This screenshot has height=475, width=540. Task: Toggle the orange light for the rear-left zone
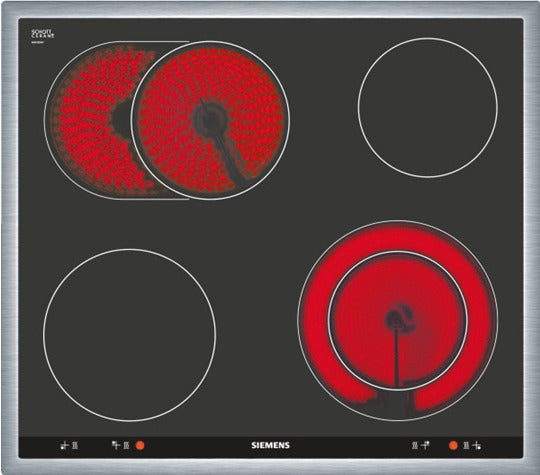pyautogui.click(x=140, y=445)
